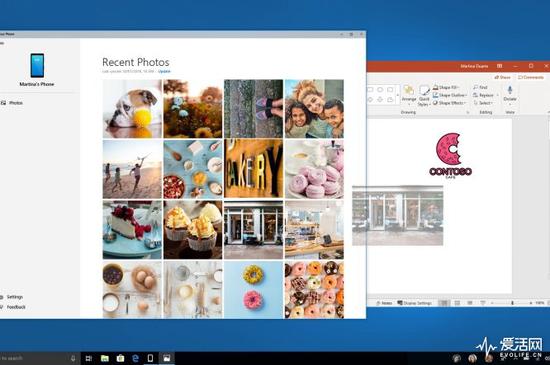Open the baking ingredients on blue photo
Viewport: 550px width, 365px height.
tap(193, 169)
